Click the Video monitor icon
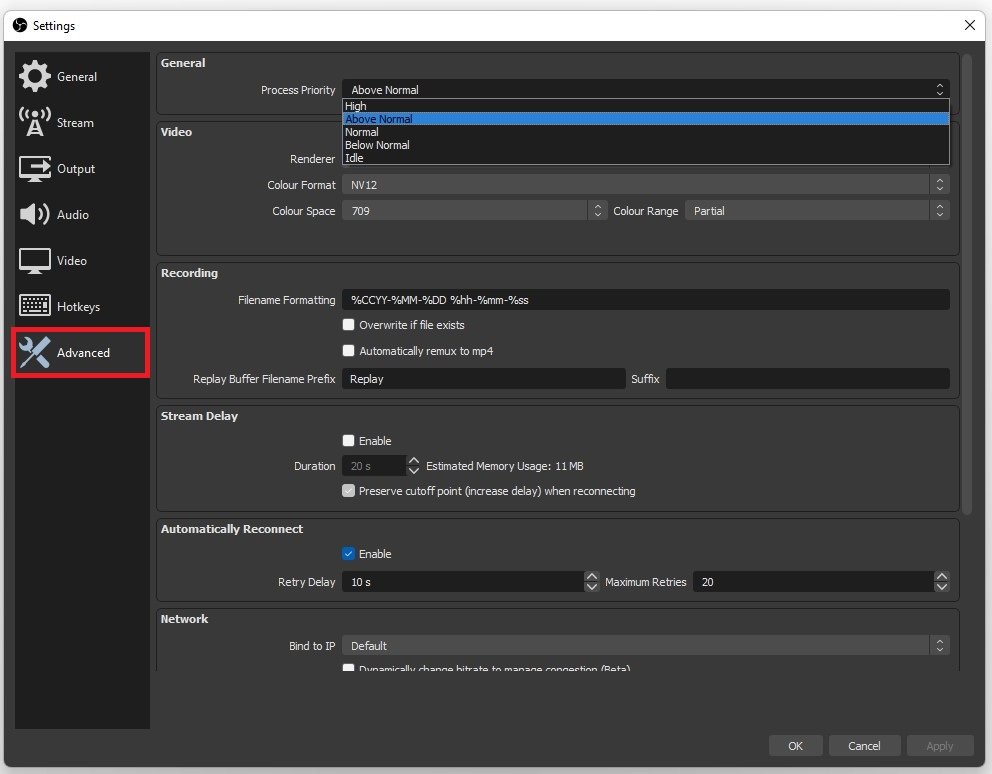Image resolution: width=992 pixels, height=774 pixels. click(x=35, y=261)
